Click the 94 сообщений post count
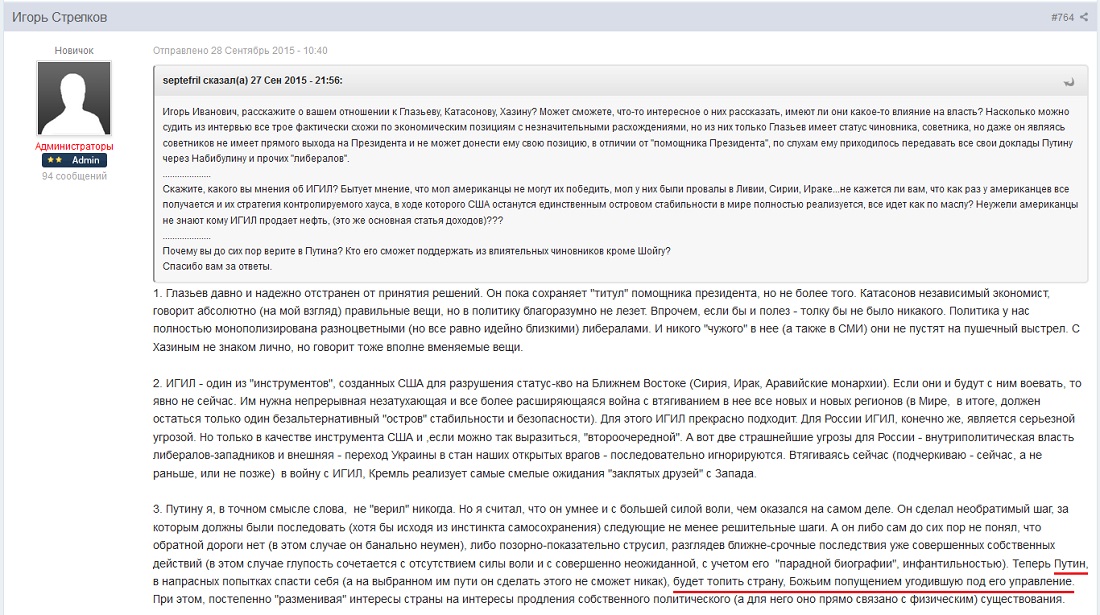The width and height of the screenshot is (1100, 615). (x=74, y=176)
